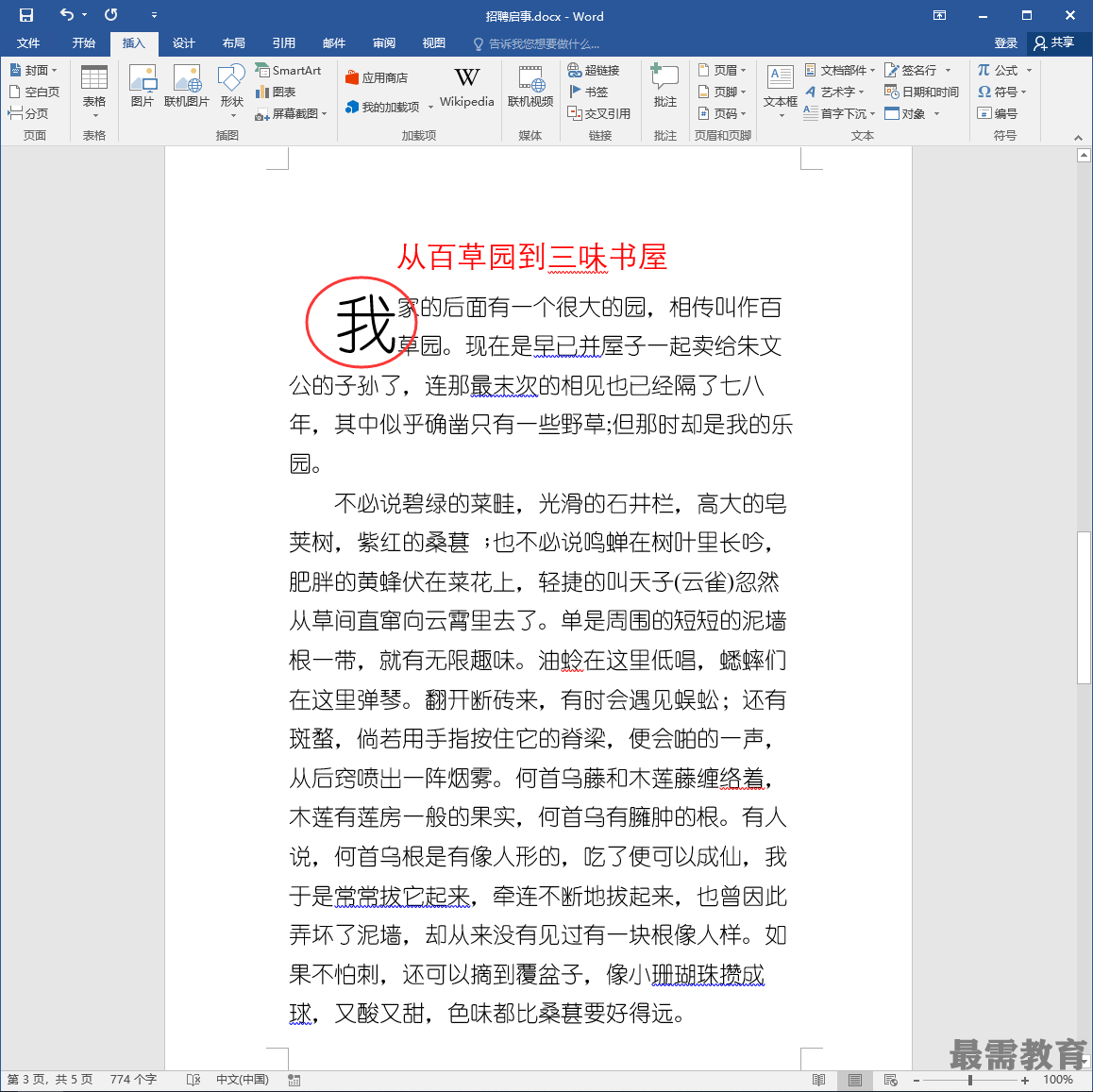Open the Ribbon Display Options button
Image resolution: width=1093 pixels, height=1092 pixels.
tap(939, 15)
